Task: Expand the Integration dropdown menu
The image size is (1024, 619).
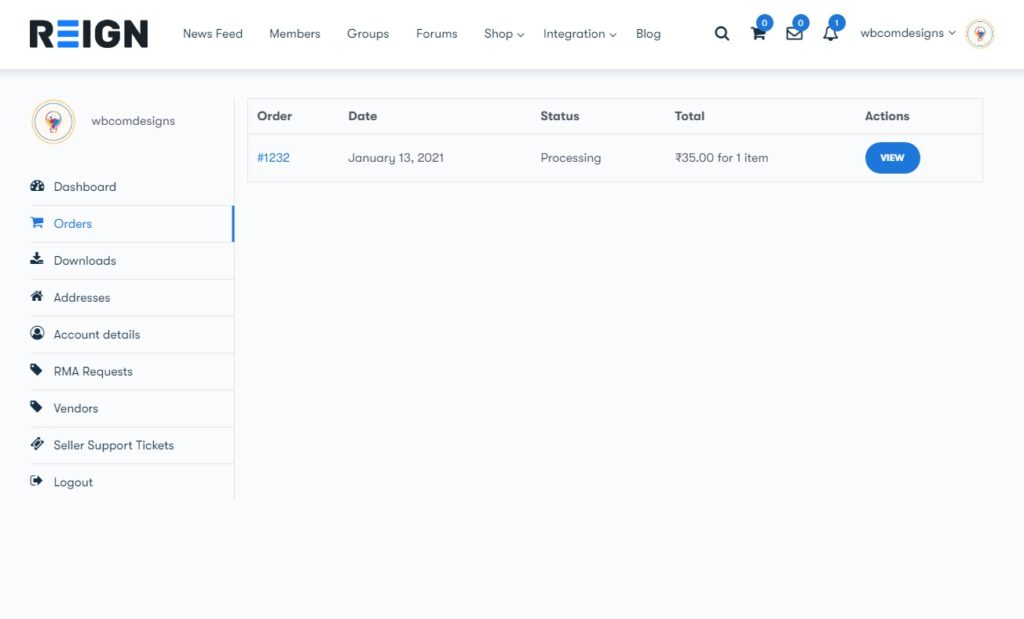Action: [x=579, y=34]
